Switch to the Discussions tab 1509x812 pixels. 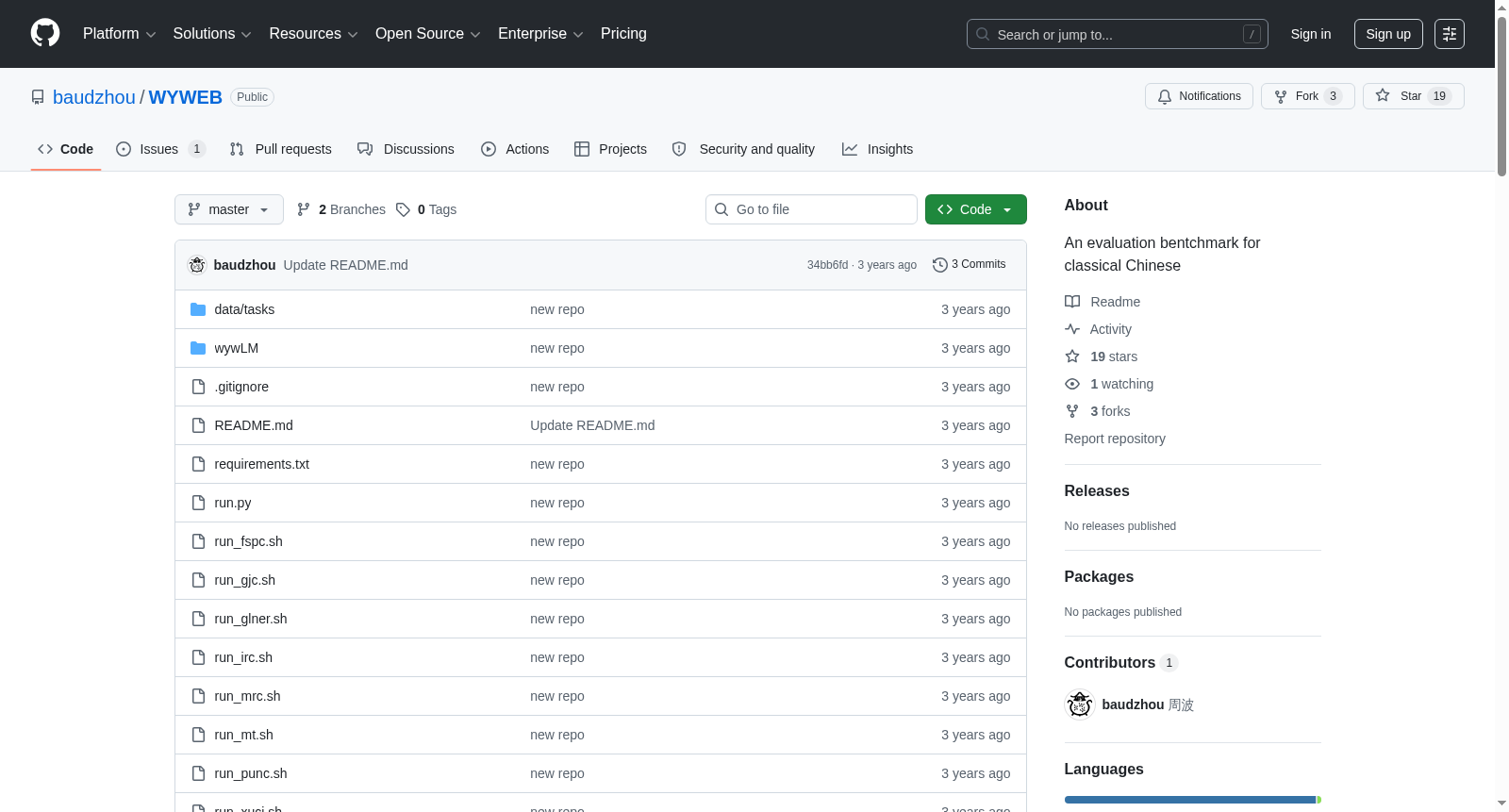406,149
